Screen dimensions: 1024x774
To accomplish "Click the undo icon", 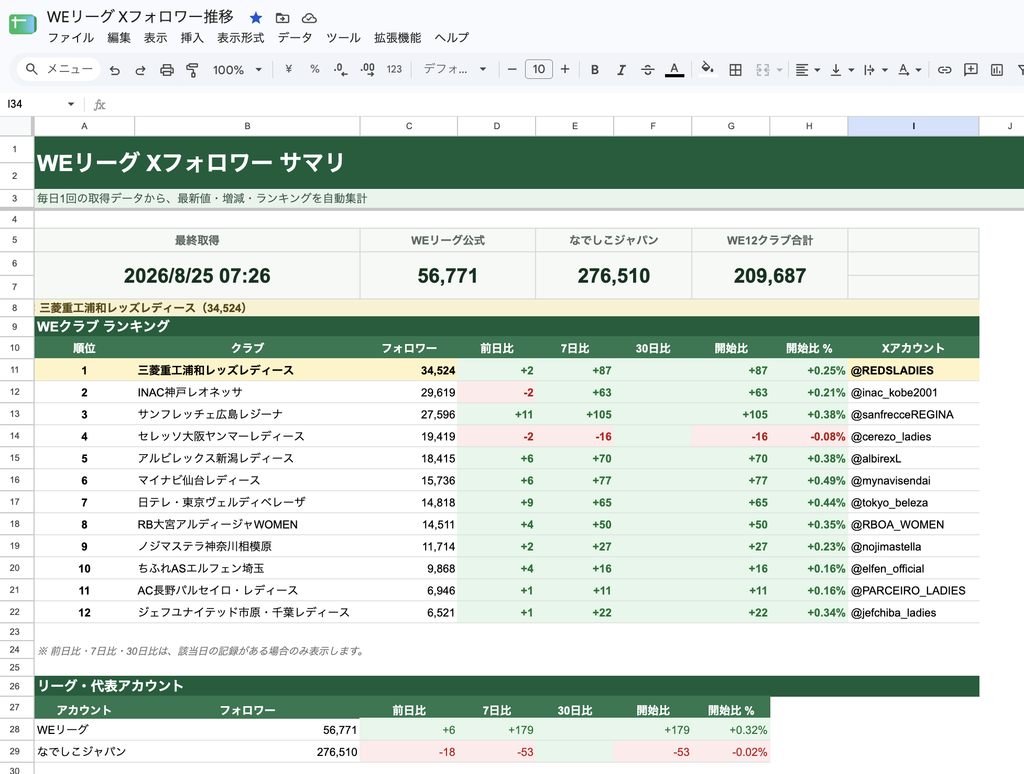I will point(115,69).
